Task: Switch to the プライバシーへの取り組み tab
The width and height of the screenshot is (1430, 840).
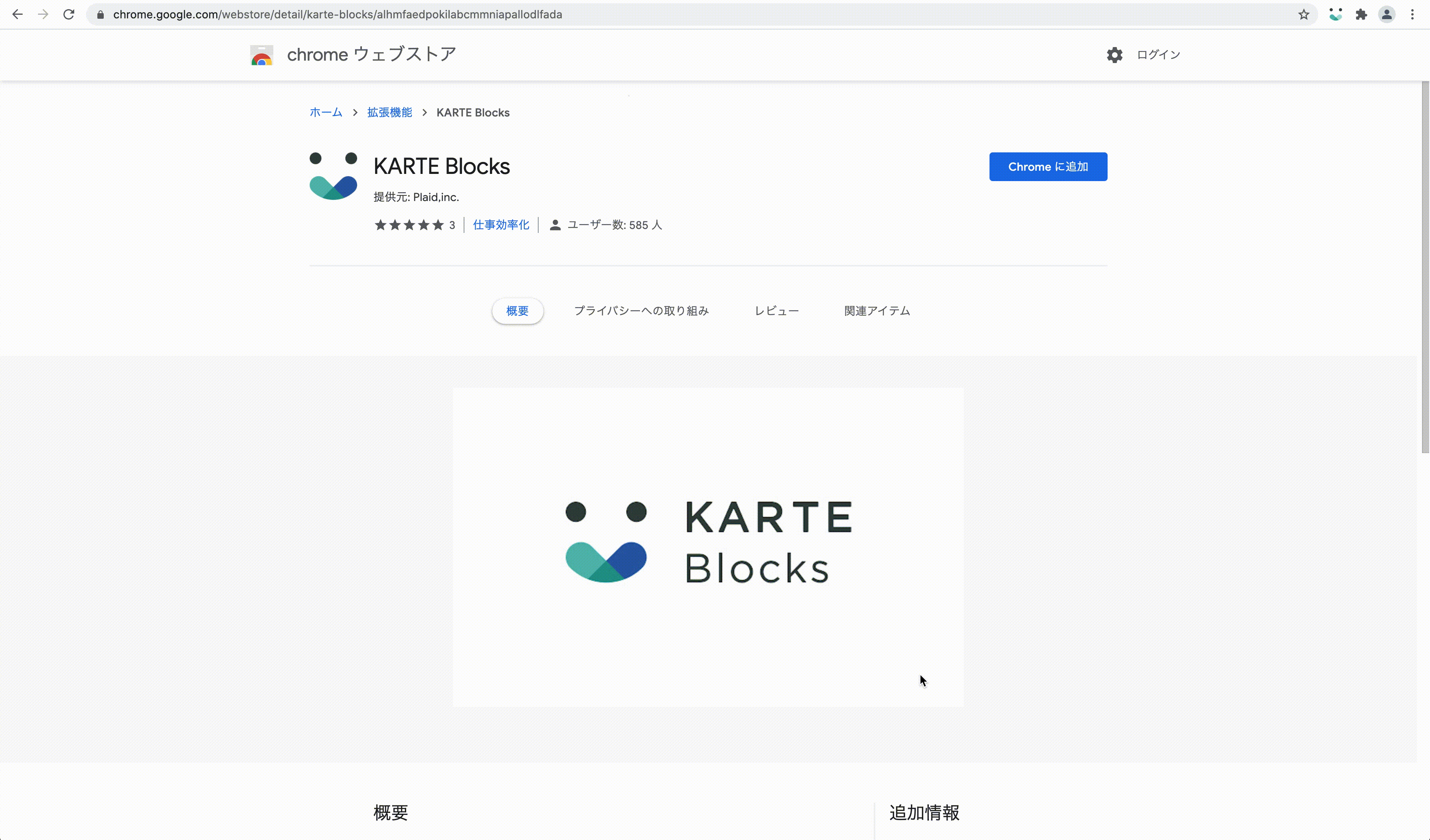Action: (641, 311)
